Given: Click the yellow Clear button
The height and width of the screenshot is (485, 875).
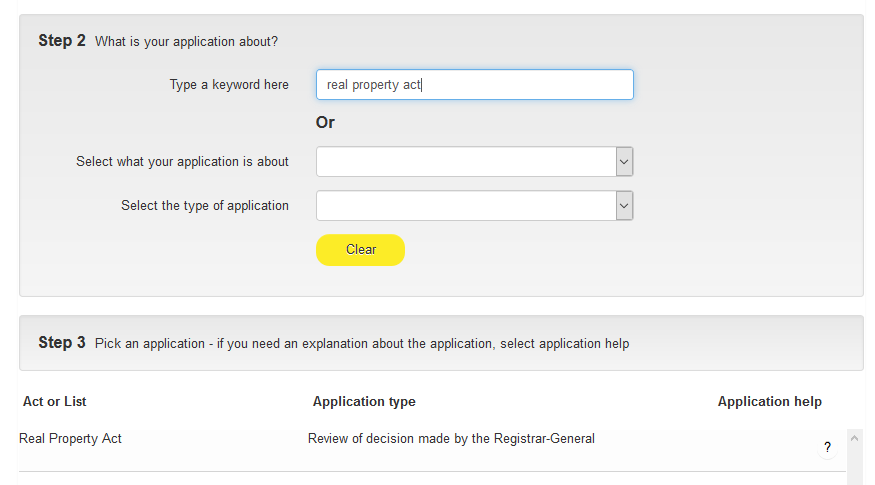Looking at the screenshot, I should click(x=360, y=250).
